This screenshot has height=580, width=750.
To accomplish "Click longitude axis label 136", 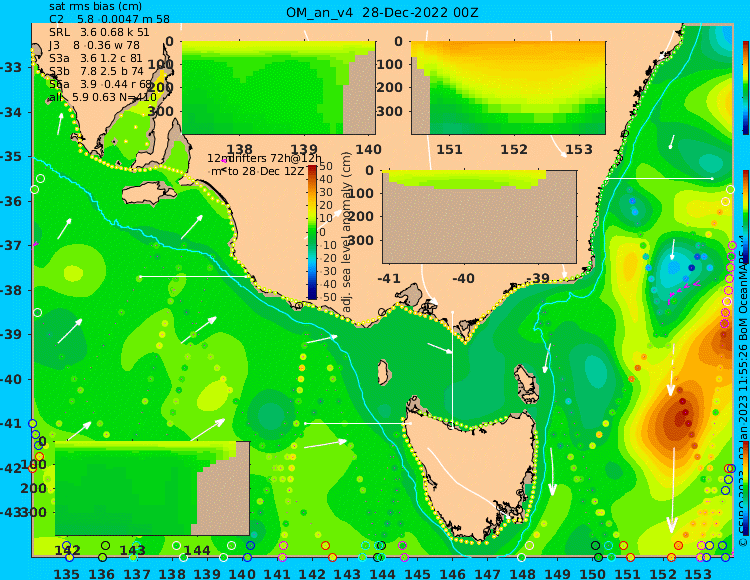I will pos(101,573).
